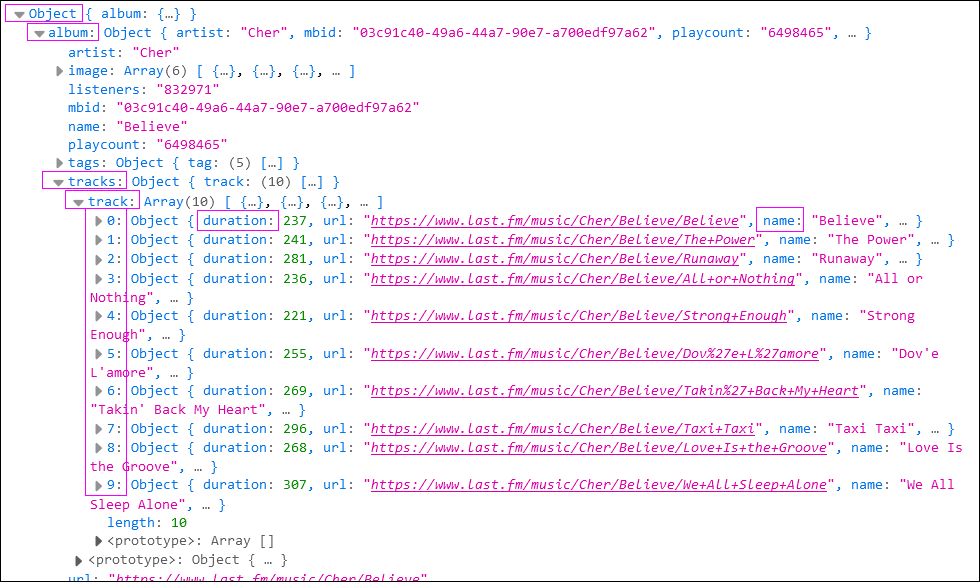Expand track item 5 arrow
This screenshot has width=980, height=582.
98,354
